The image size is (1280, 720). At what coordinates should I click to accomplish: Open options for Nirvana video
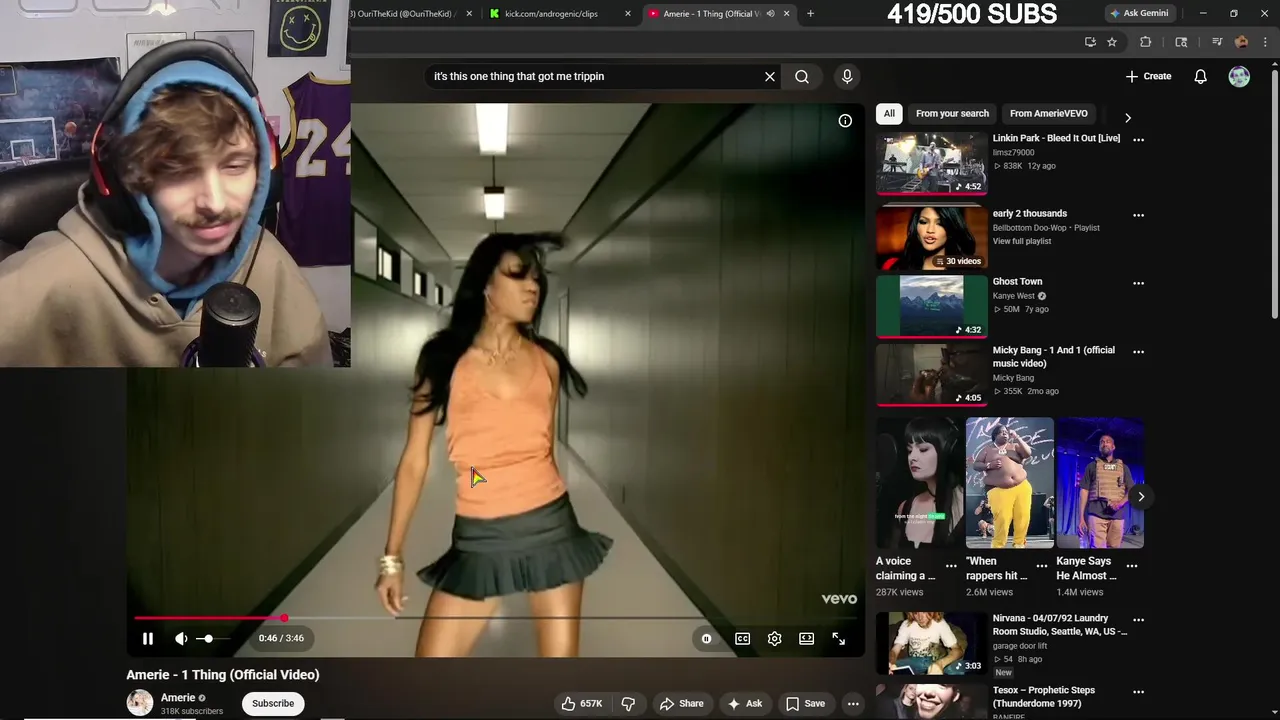(x=1138, y=620)
